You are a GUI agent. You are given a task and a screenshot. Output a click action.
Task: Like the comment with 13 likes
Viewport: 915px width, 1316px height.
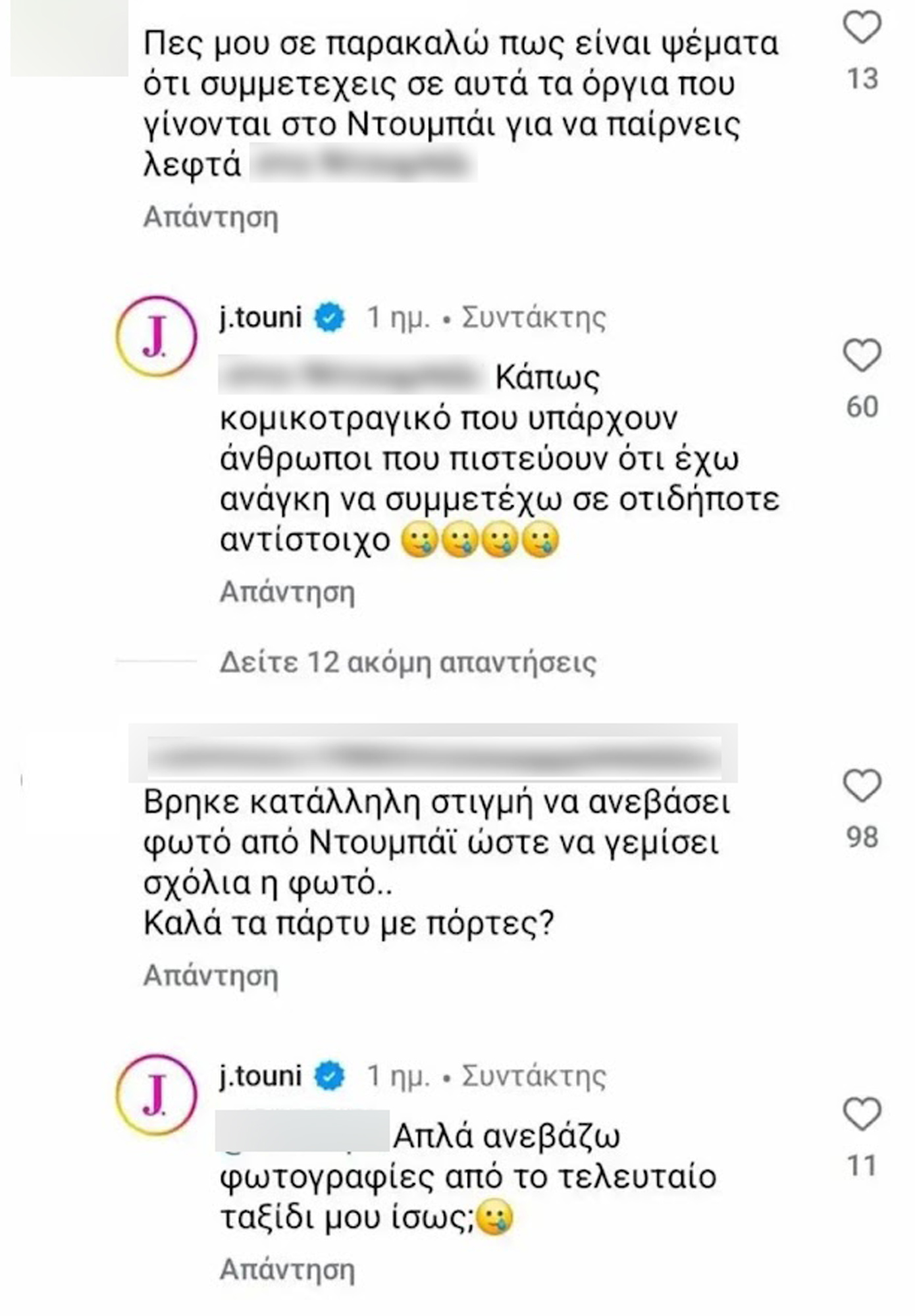click(x=862, y=28)
